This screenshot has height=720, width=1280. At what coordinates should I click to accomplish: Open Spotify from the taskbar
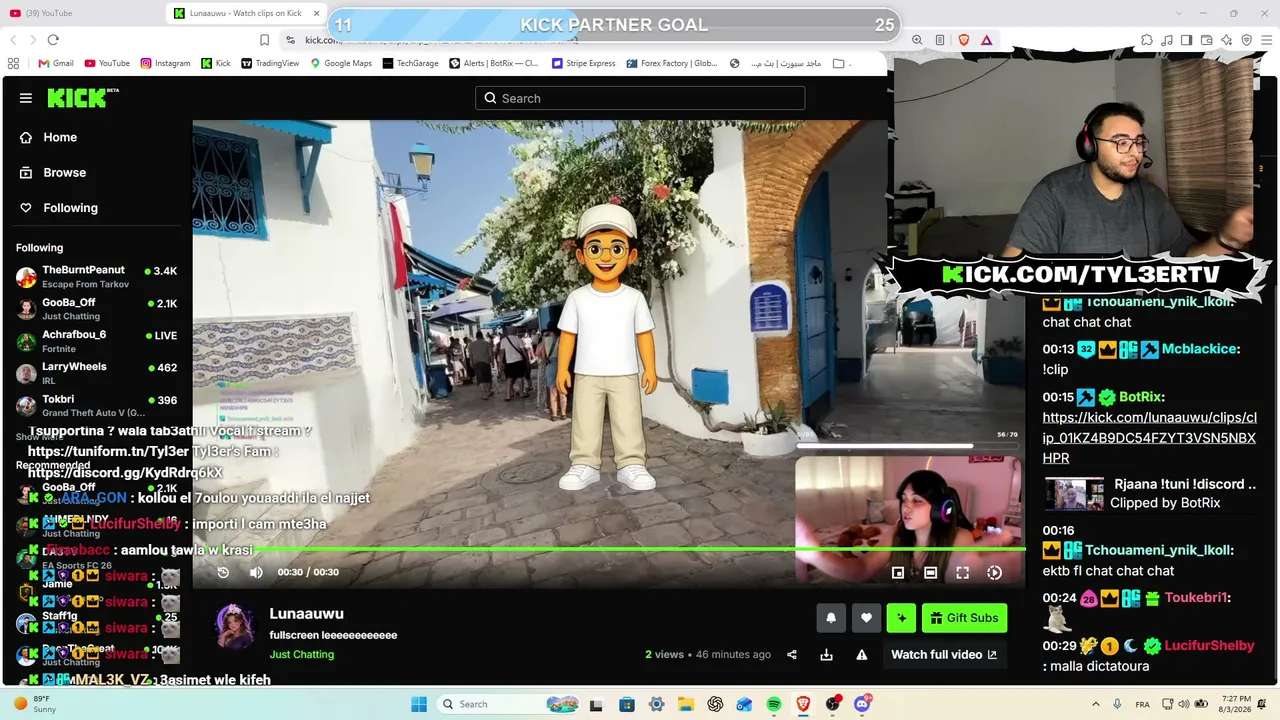pyautogui.click(x=774, y=704)
